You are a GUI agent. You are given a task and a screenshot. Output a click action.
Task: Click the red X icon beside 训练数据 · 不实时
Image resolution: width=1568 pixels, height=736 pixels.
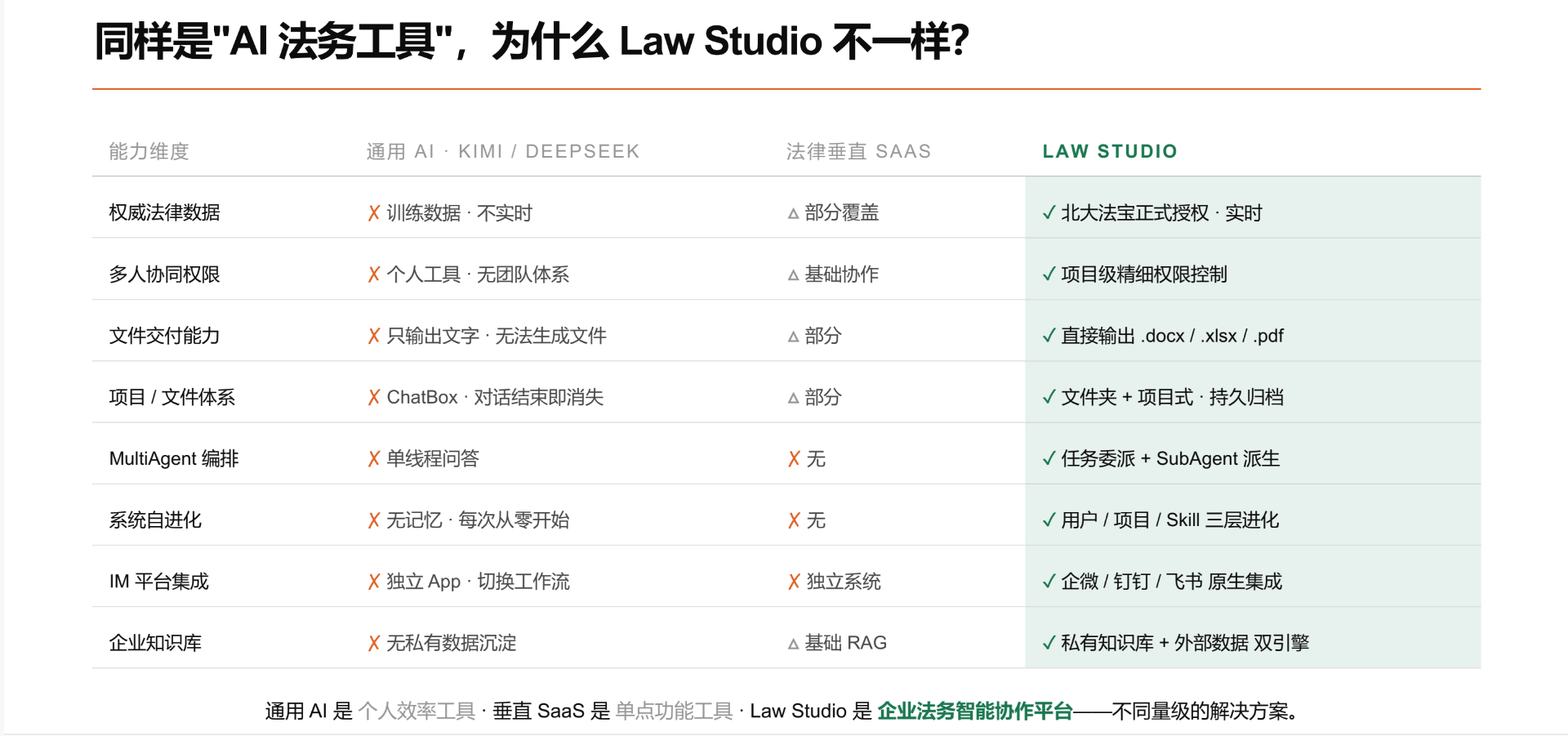click(x=374, y=213)
